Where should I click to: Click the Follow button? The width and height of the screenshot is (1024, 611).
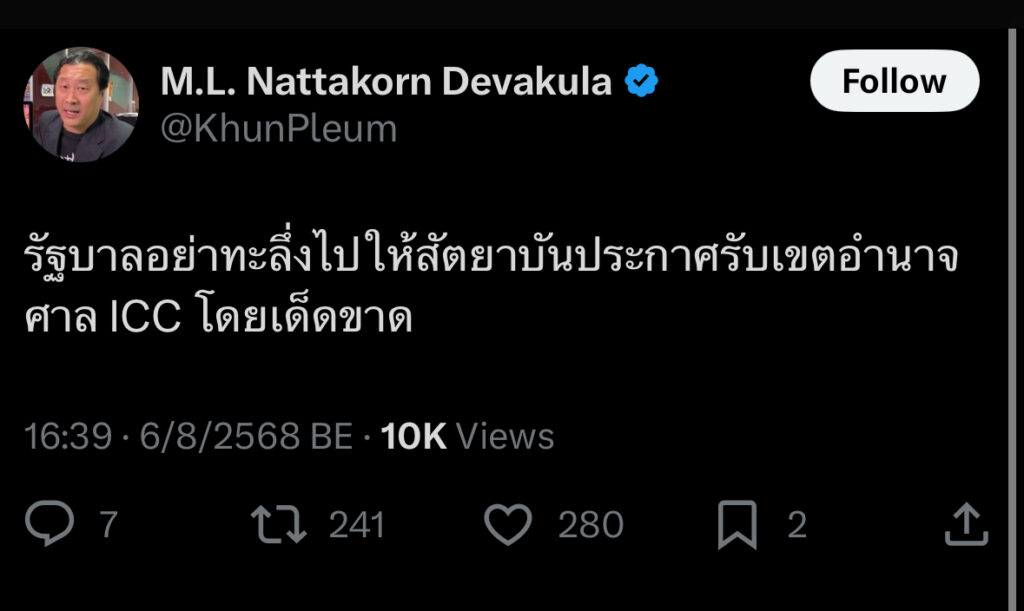pos(894,81)
